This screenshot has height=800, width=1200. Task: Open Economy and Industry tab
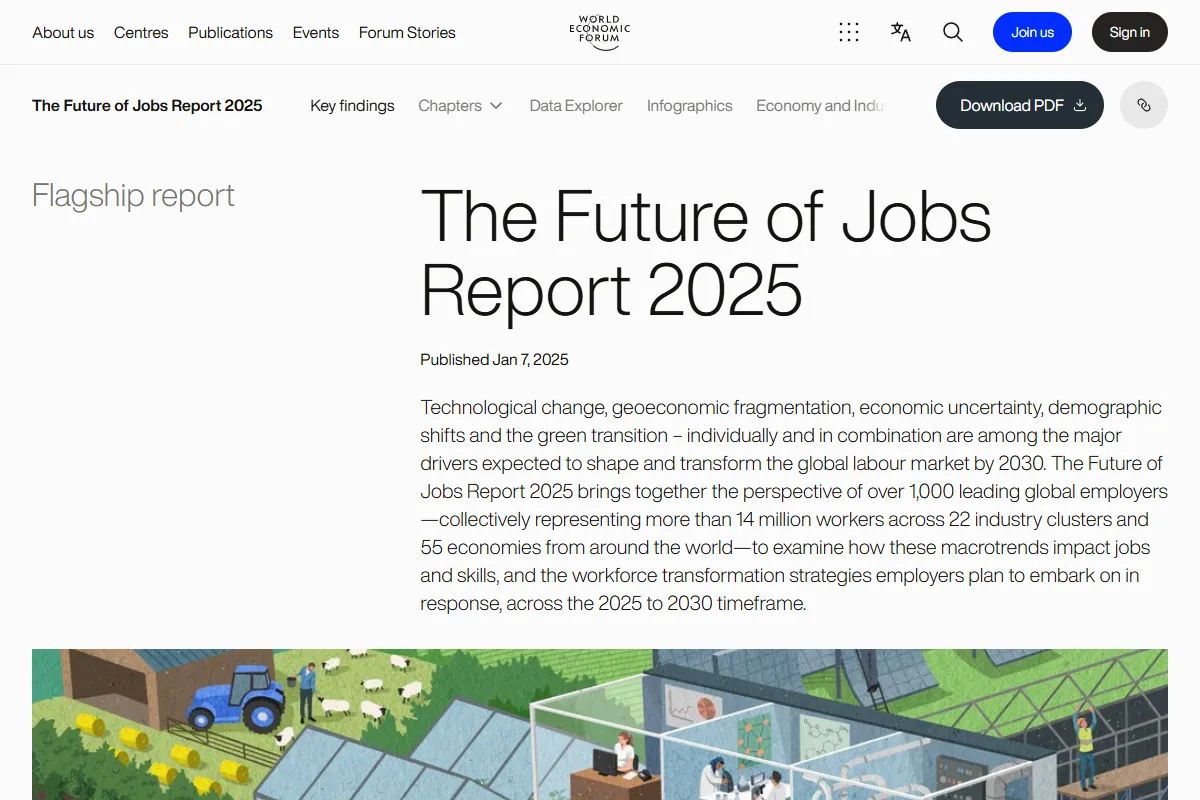820,105
